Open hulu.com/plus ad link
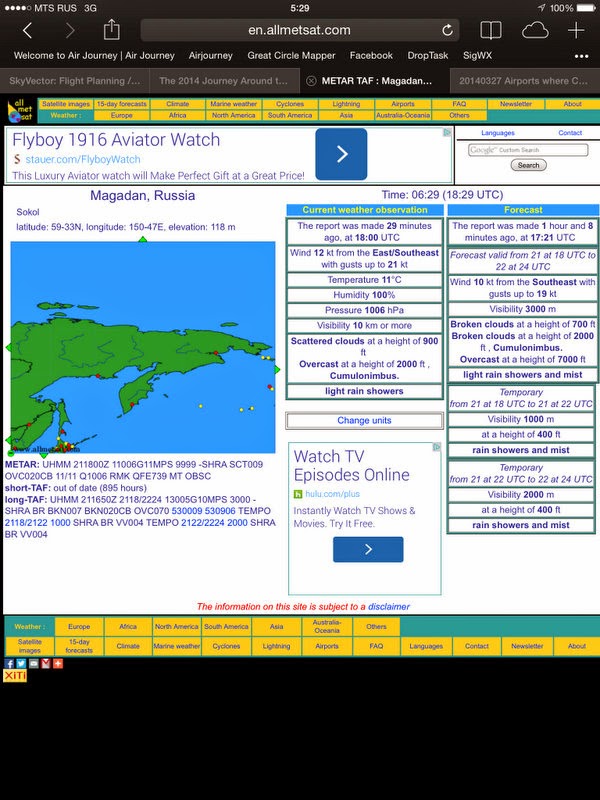Image resolution: width=600 pixels, height=800 pixels. pos(332,494)
